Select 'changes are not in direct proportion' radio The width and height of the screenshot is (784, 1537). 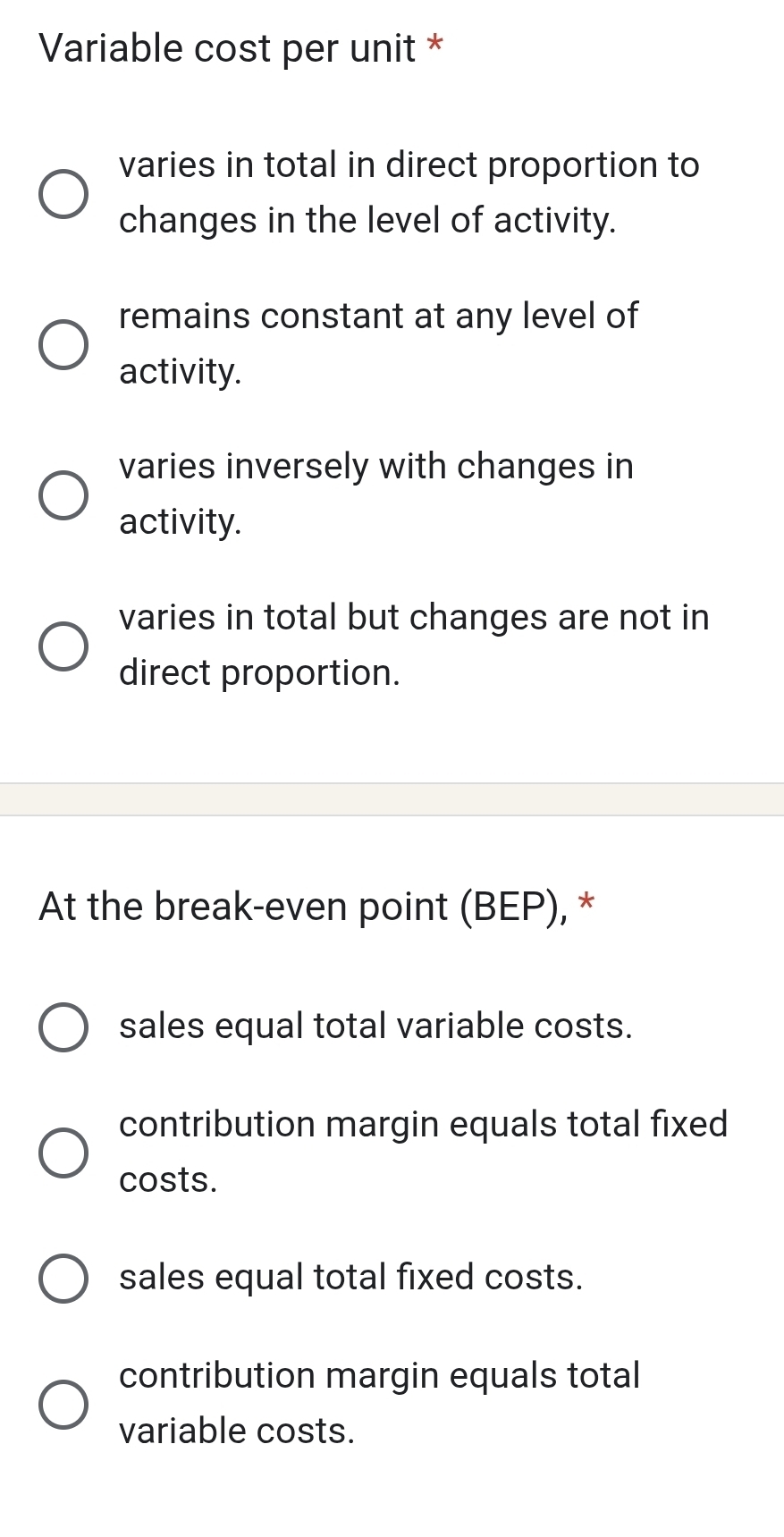pyautogui.click(x=63, y=646)
